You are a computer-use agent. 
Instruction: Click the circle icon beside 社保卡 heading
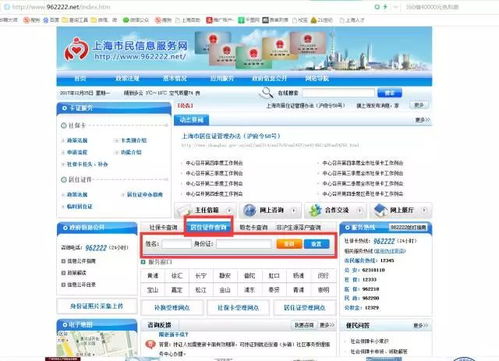[x=64, y=125]
